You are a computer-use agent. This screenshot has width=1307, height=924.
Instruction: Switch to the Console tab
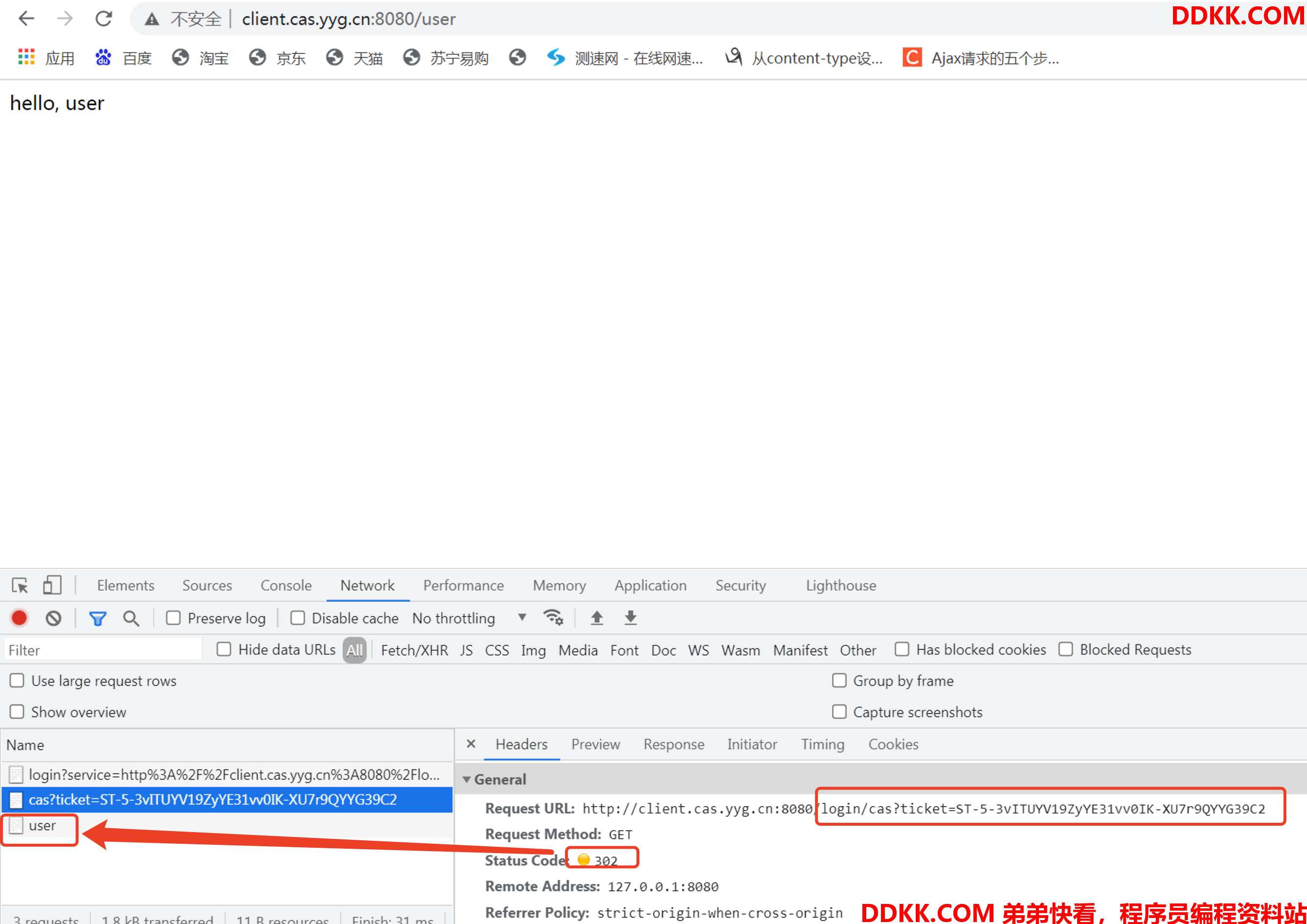[x=286, y=586]
